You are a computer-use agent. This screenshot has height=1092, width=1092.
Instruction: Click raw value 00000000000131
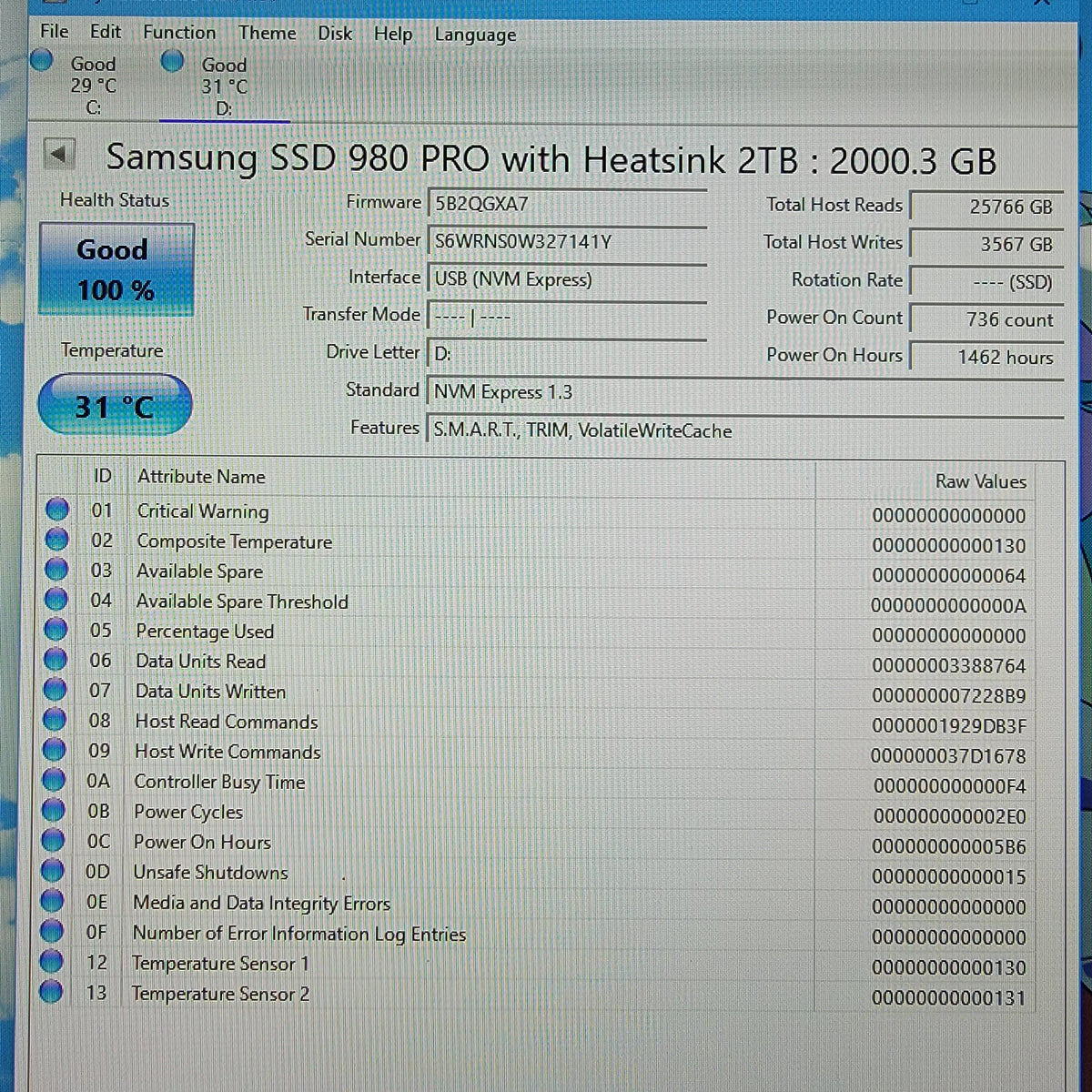point(948,997)
